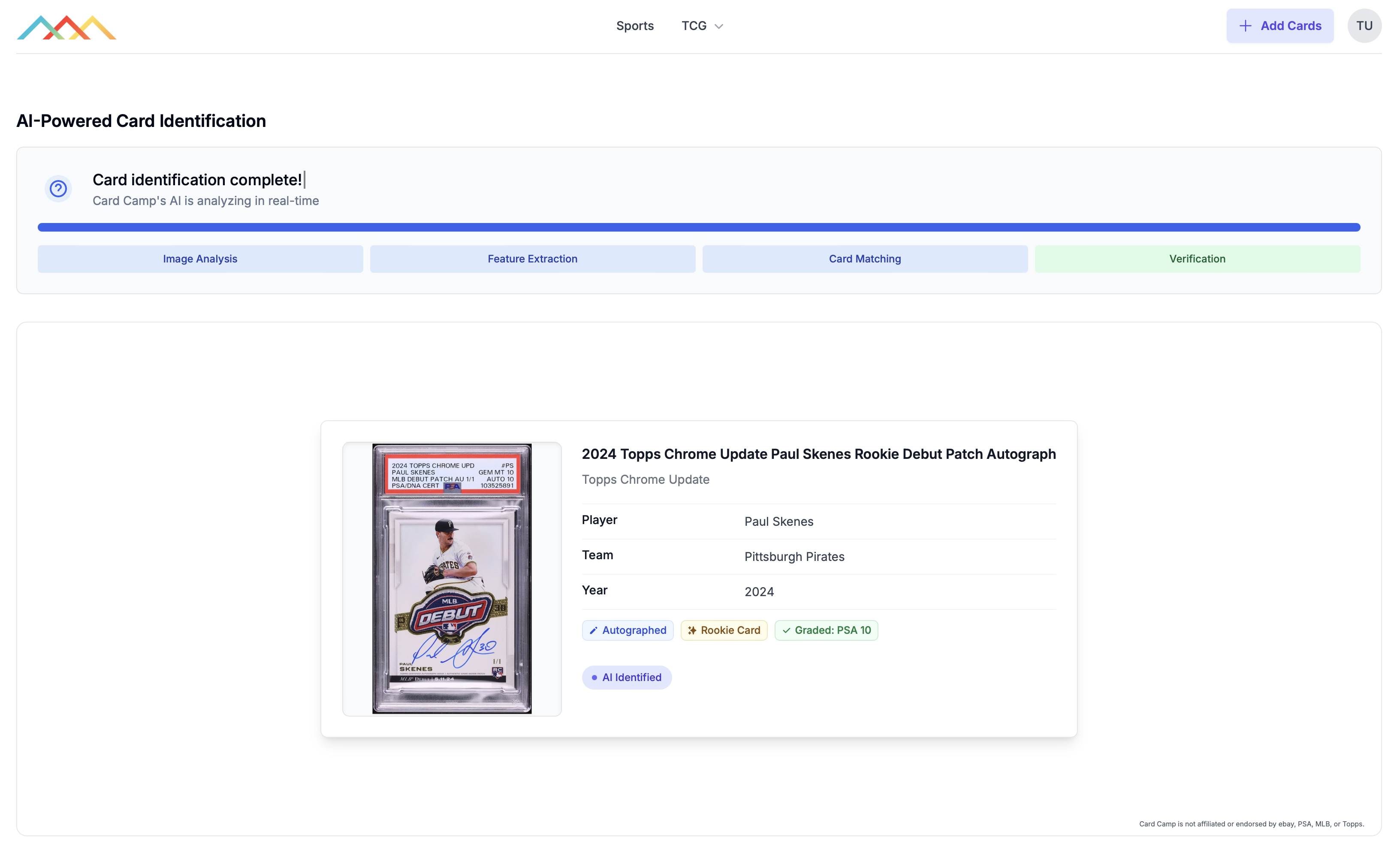
Task: Select the Verification step
Action: click(x=1197, y=259)
